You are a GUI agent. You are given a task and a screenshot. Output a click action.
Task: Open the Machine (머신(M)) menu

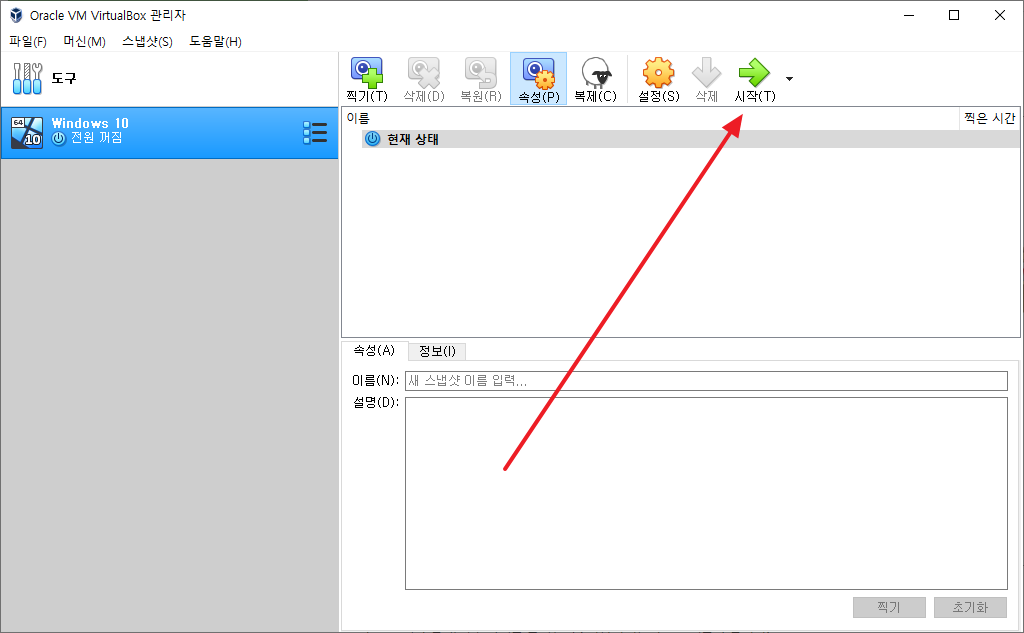pyautogui.click(x=84, y=42)
